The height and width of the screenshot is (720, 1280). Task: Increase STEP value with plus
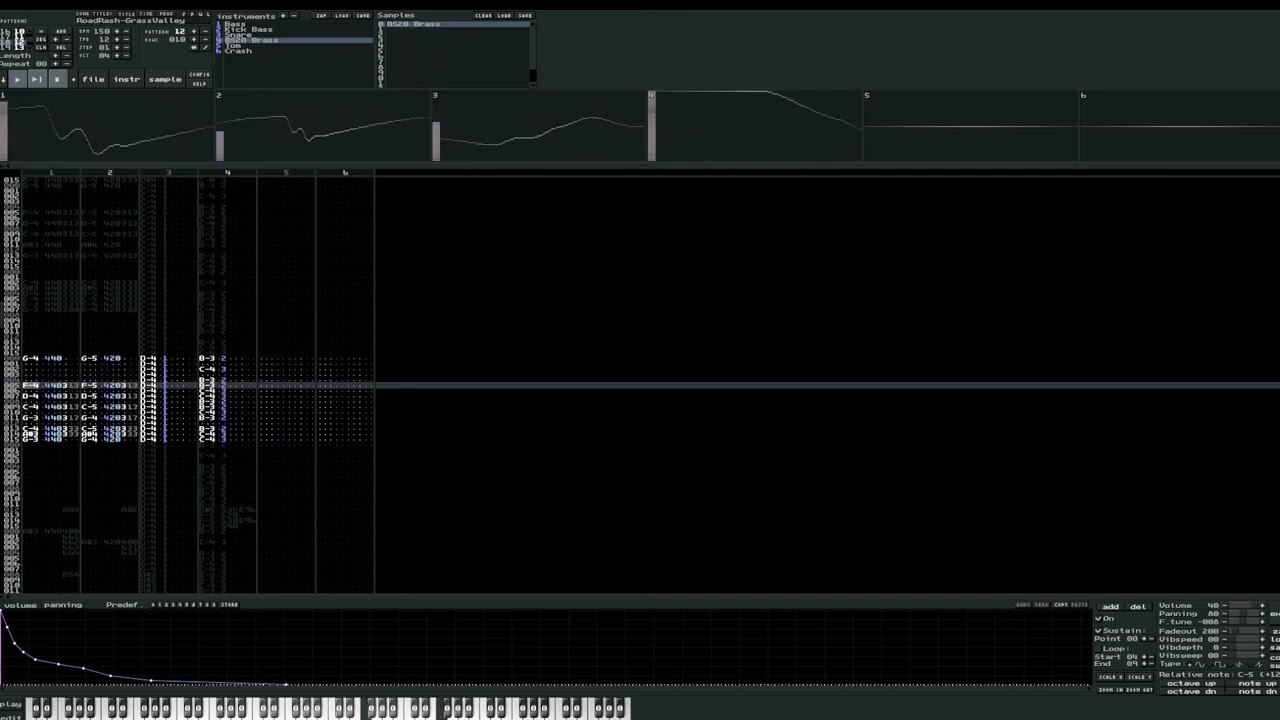pyautogui.click(x=116, y=47)
